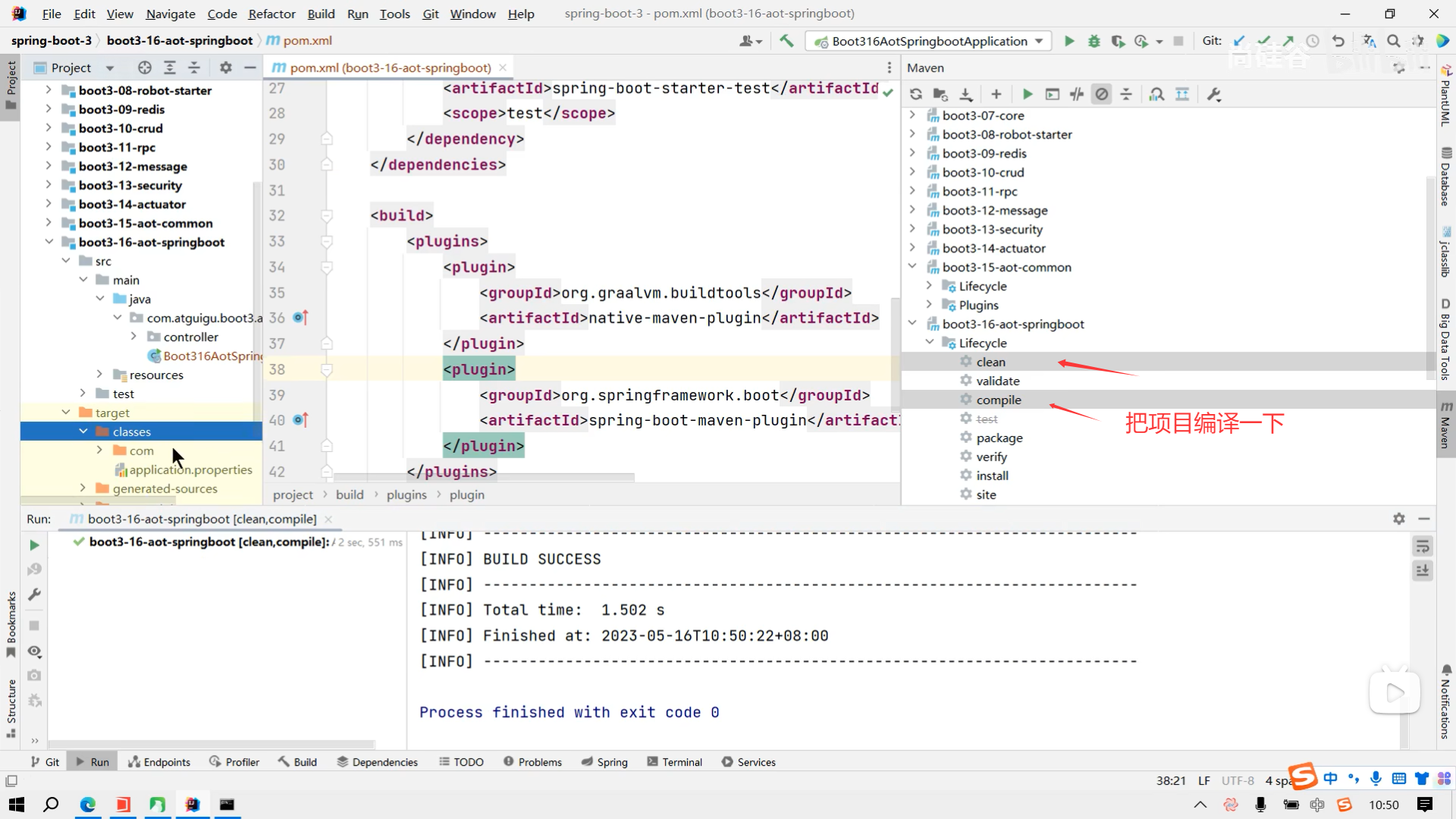Toggle Skip Tests mode in Maven toolbar
The width and height of the screenshot is (1456, 819).
tap(1101, 94)
